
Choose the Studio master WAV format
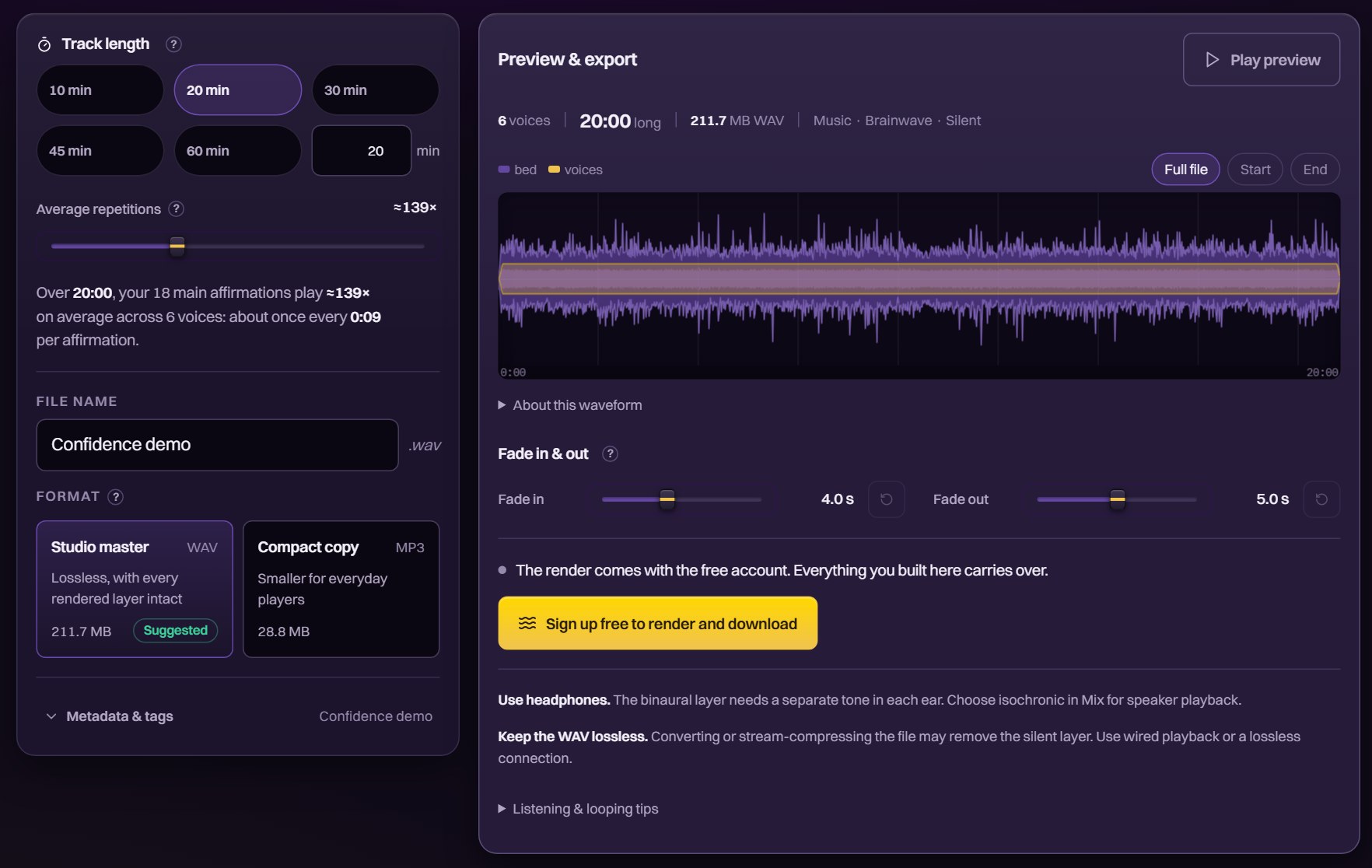[135, 589]
